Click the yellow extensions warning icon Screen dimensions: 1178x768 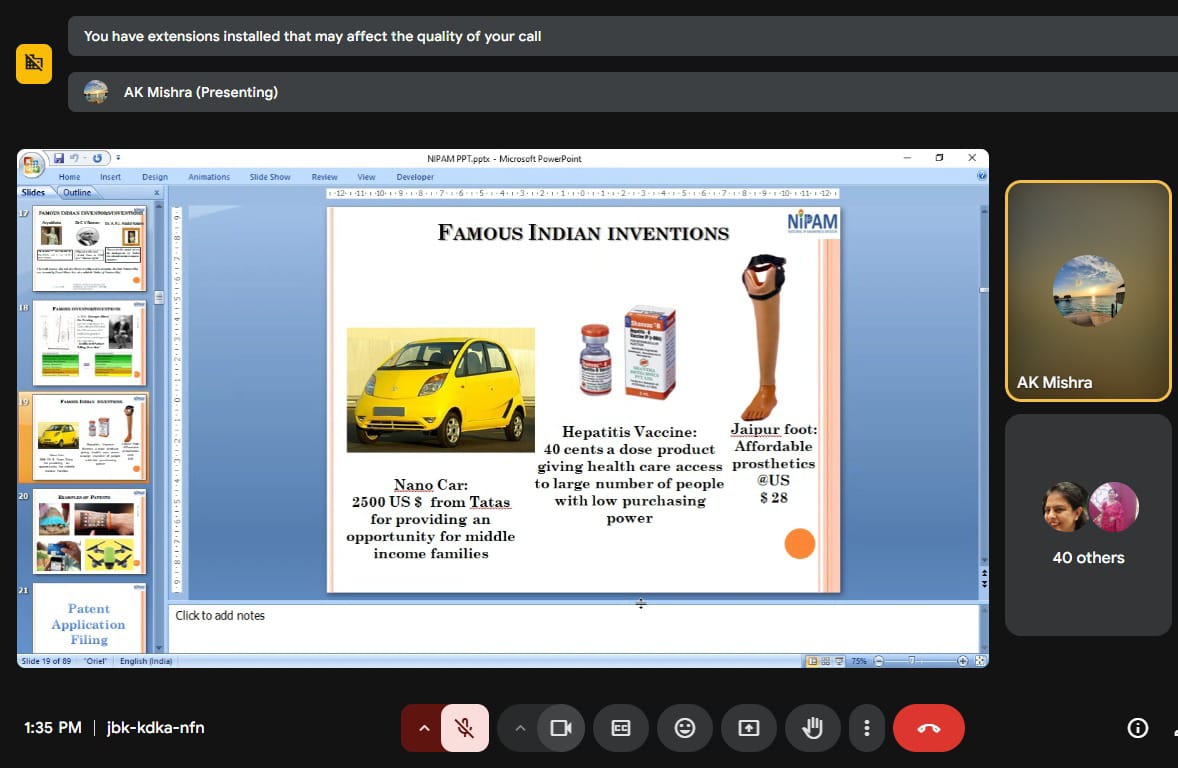coord(34,63)
